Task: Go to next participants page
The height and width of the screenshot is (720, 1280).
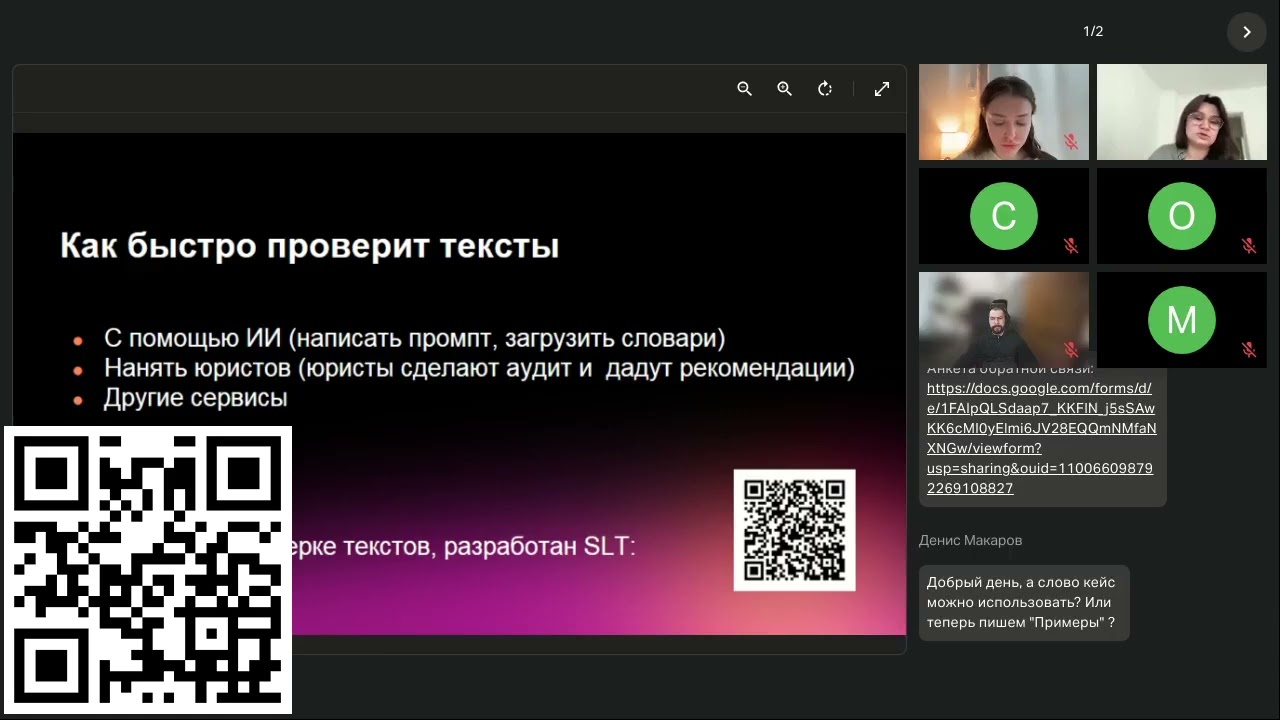Action: [x=1246, y=32]
